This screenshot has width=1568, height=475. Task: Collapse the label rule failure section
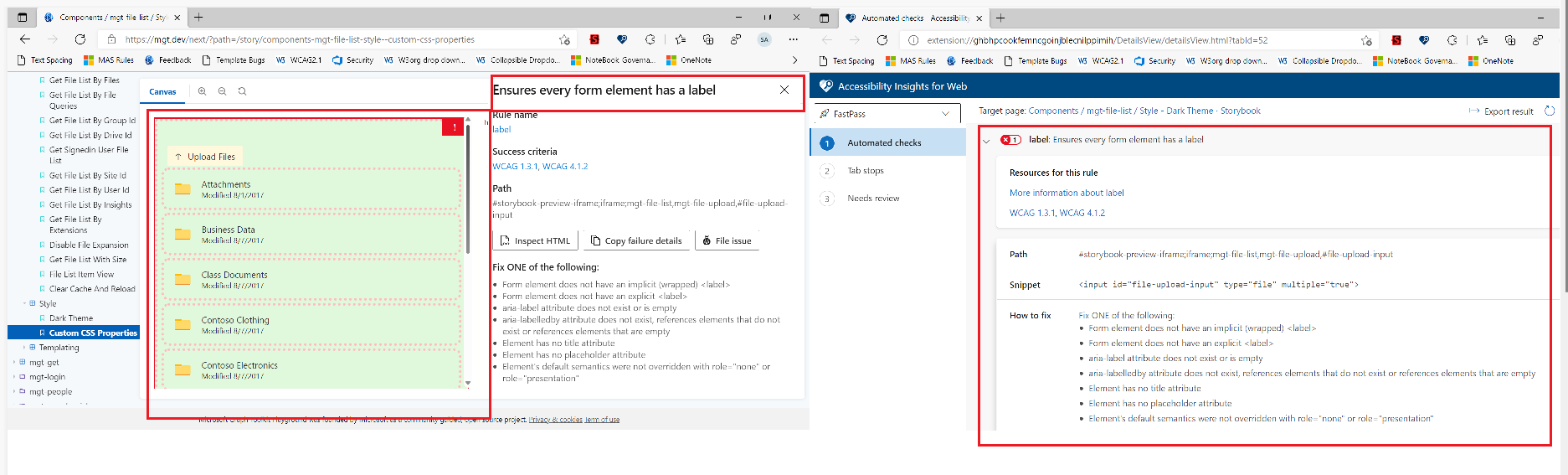(x=986, y=141)
